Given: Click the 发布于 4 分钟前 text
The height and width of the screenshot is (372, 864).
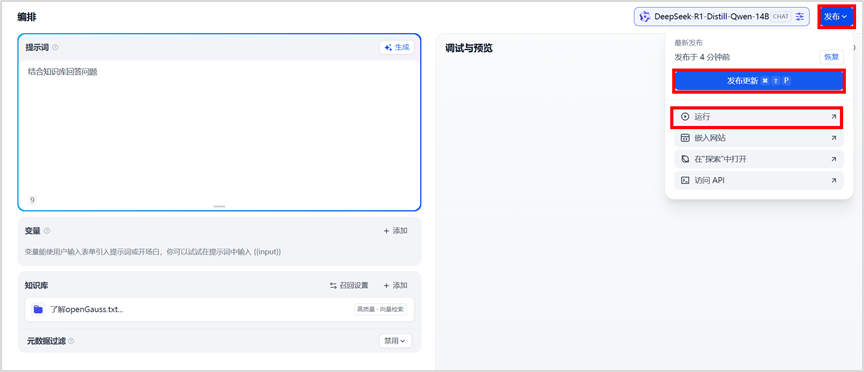Looking at the screenshot, I should [703, 57].
